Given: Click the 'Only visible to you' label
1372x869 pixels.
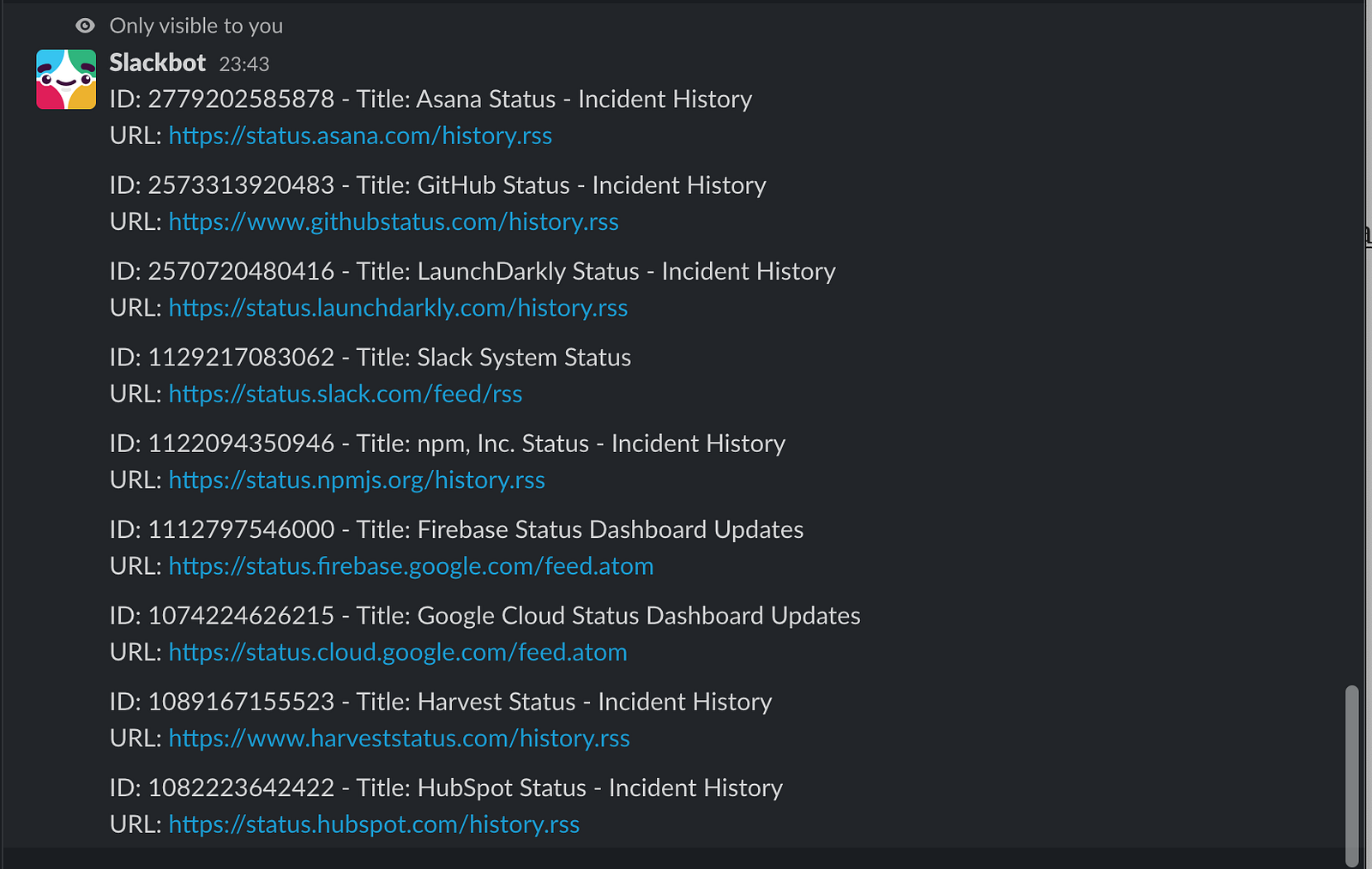Looking at the screenshot, I should (x=196, y=26).
